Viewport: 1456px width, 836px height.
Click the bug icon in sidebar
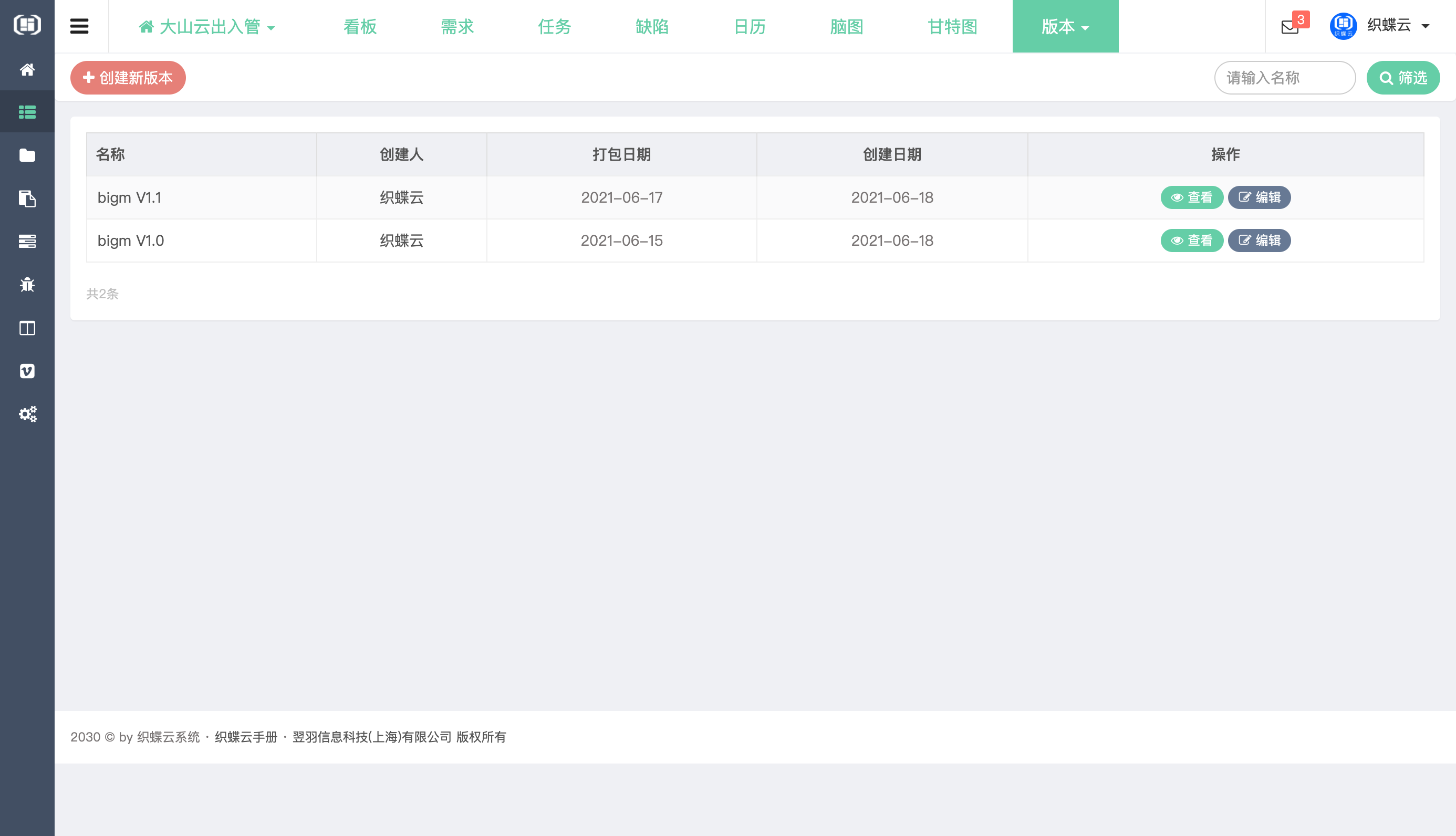coord(27,285)
